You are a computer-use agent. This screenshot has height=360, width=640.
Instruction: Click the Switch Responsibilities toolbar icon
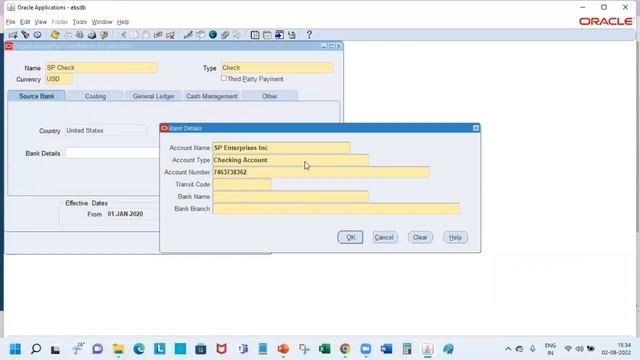pyautogui.click(x=80, y=35)
